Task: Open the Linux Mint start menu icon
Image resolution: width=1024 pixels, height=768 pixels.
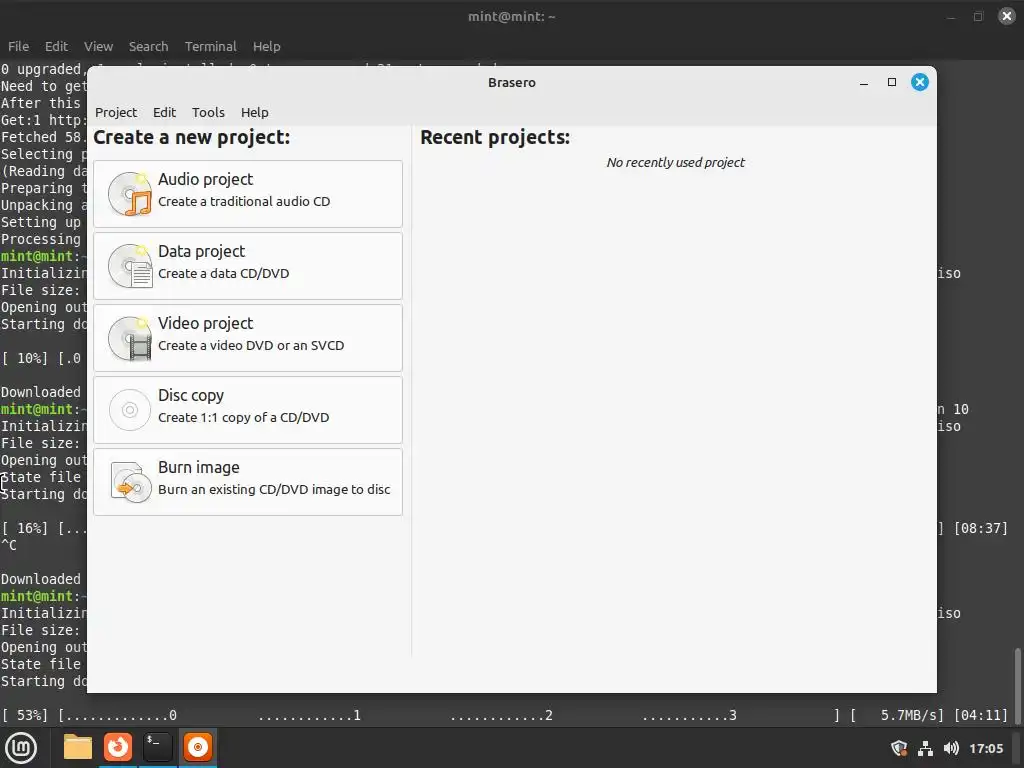Action: coord(21,748)
